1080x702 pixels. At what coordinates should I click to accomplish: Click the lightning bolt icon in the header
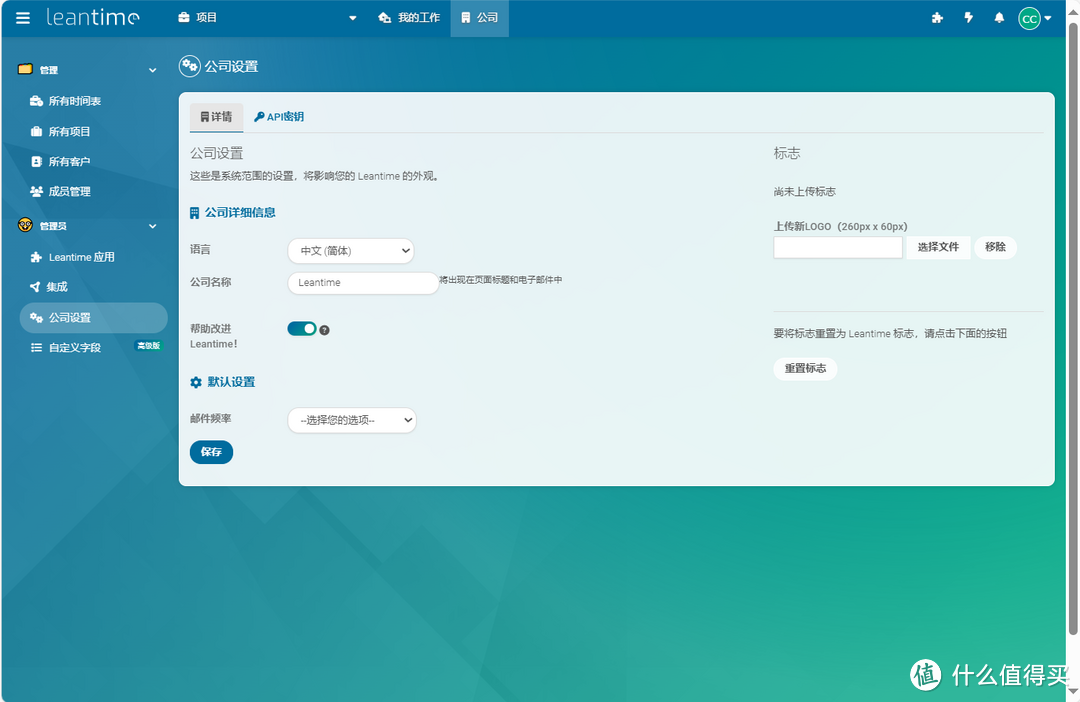pos(968,17)
